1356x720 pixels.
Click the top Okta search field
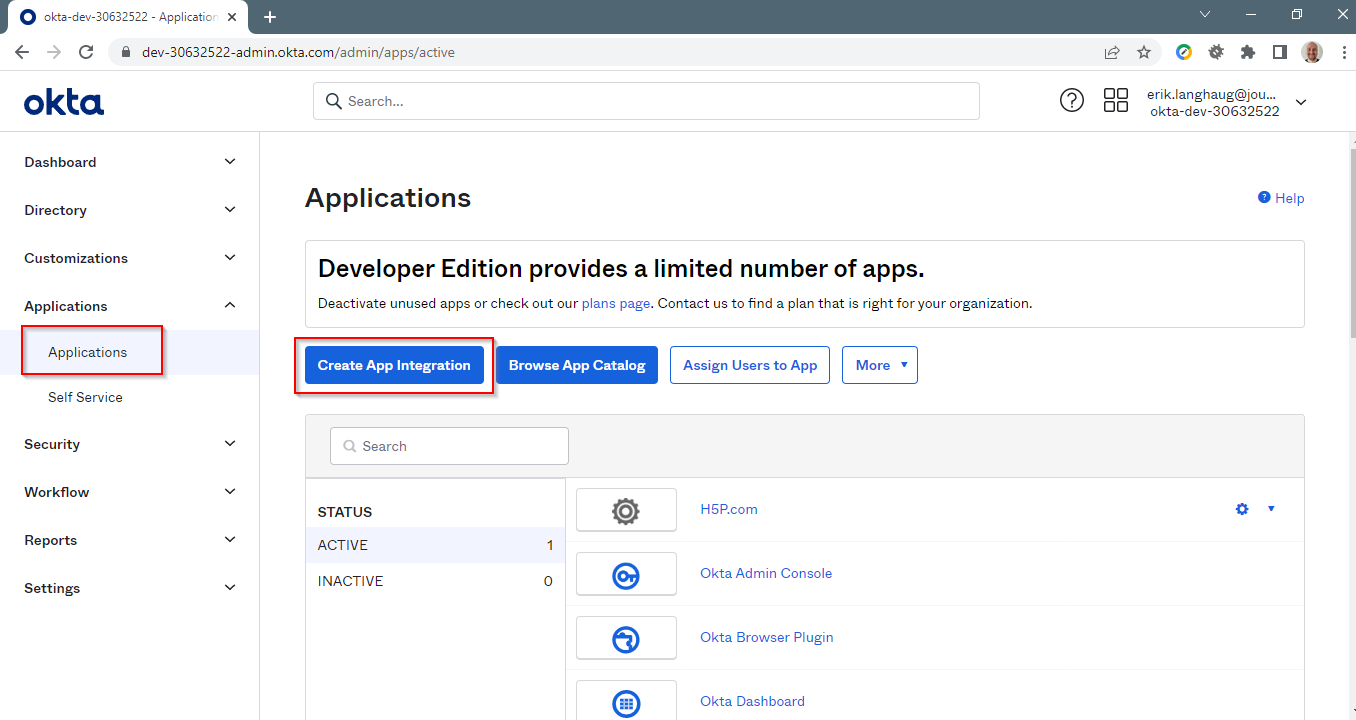[x=646, y=101]
